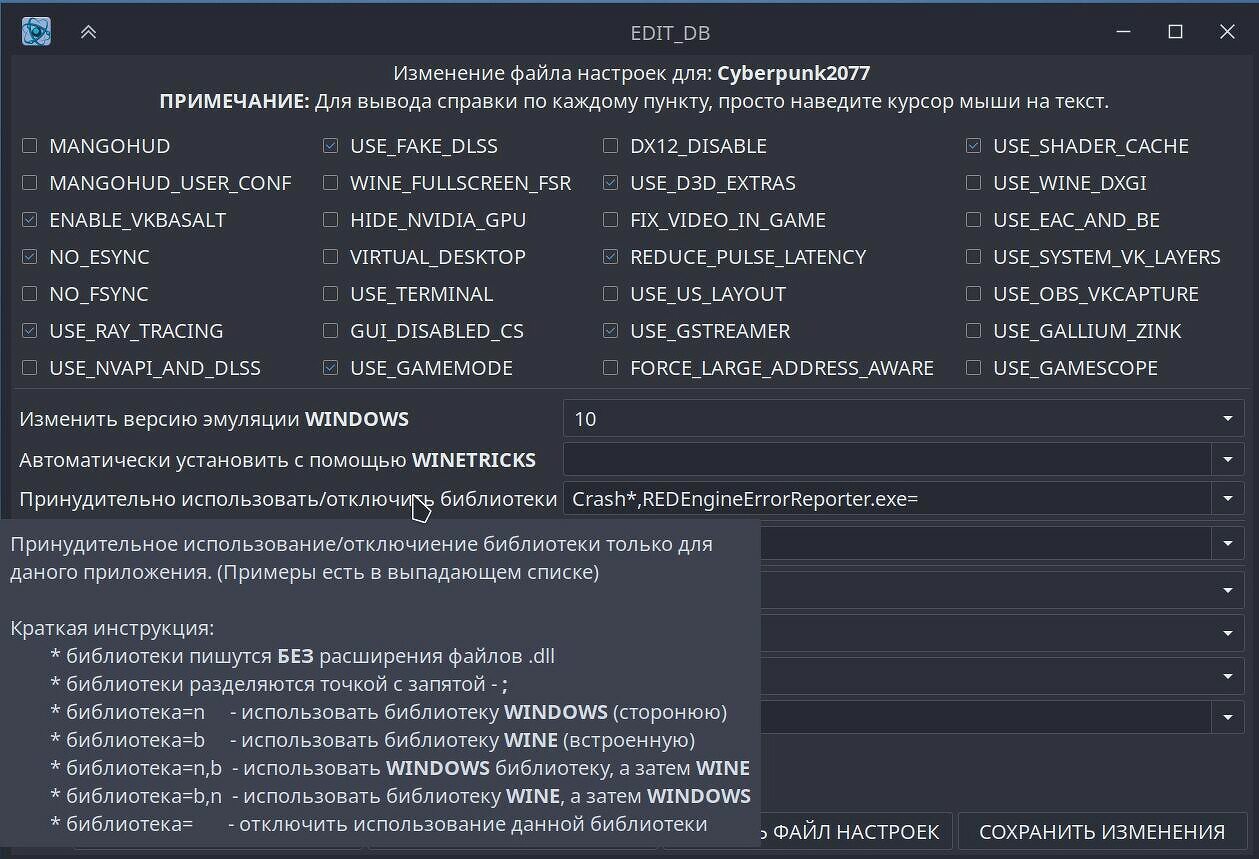Toggle the USE_RAY_TRACING checkbox
The image size is (1259, 859).
[x=30, y=331]
